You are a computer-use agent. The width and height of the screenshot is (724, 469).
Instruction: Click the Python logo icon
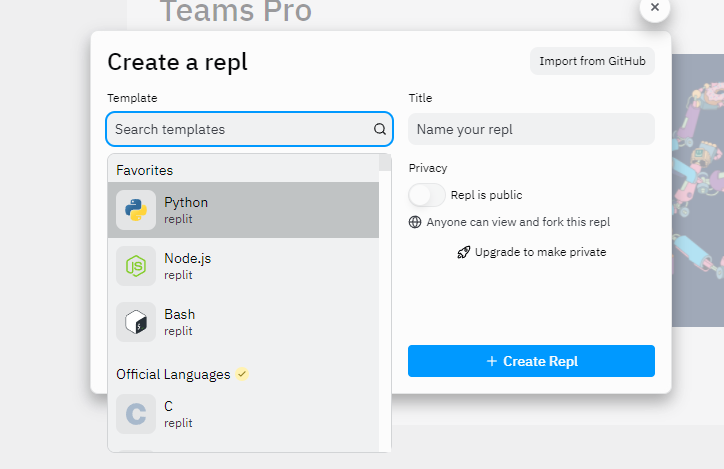point(136,210)
